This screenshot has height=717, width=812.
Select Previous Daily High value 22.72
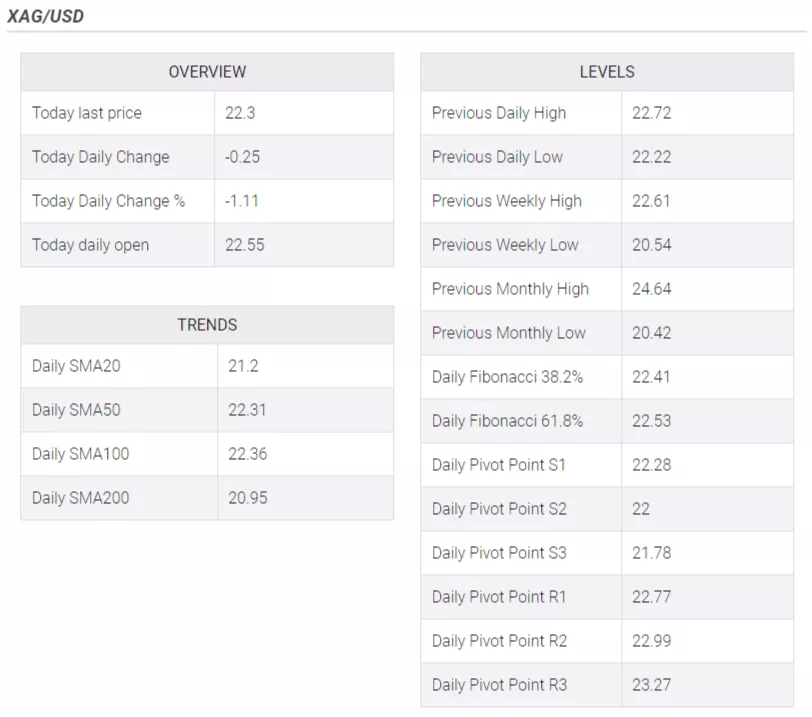coord(651,113)
